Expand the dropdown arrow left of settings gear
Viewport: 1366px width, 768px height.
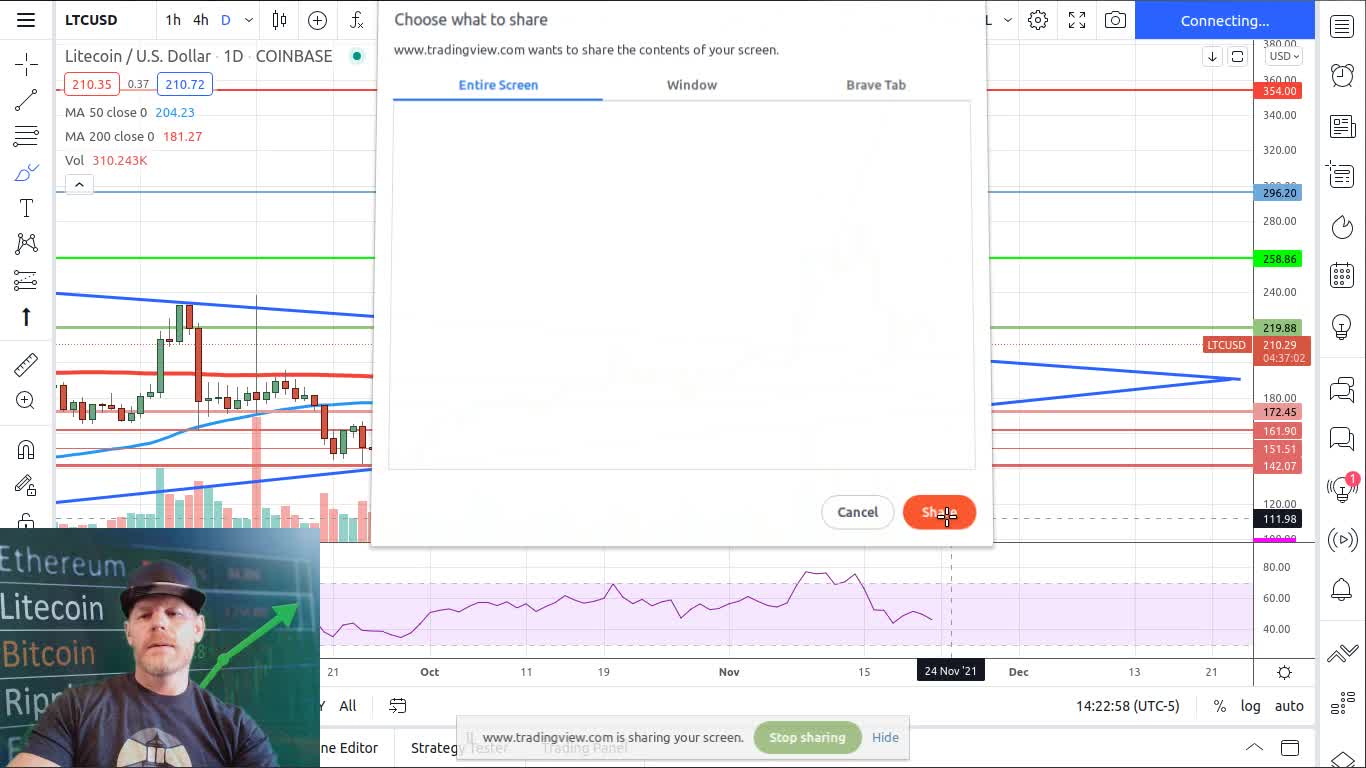coord(1008,20)
